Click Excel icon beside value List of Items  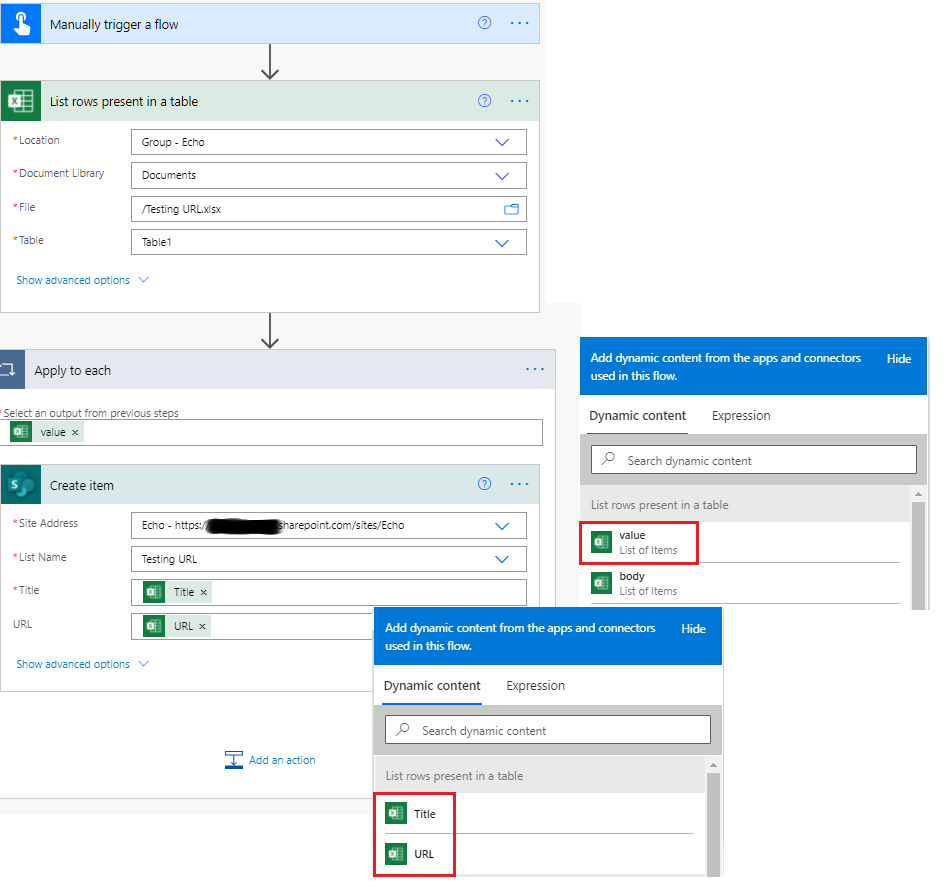pos(602,542)
